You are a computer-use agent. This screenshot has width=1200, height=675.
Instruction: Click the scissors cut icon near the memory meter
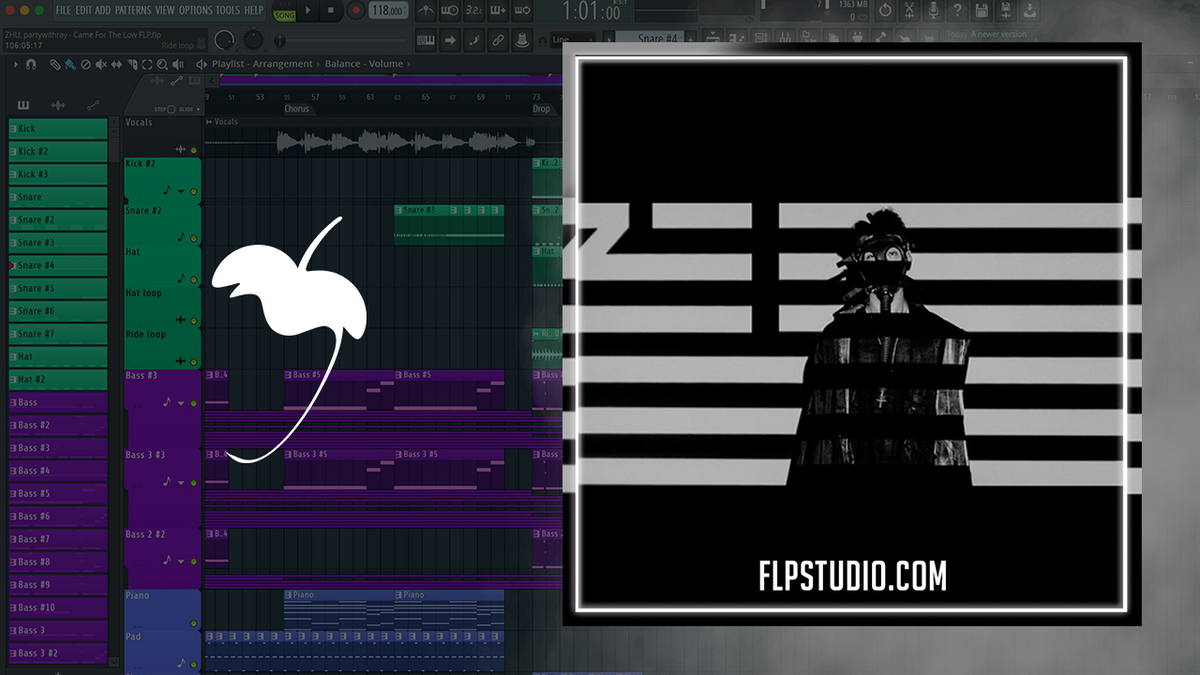pos(911,10)
